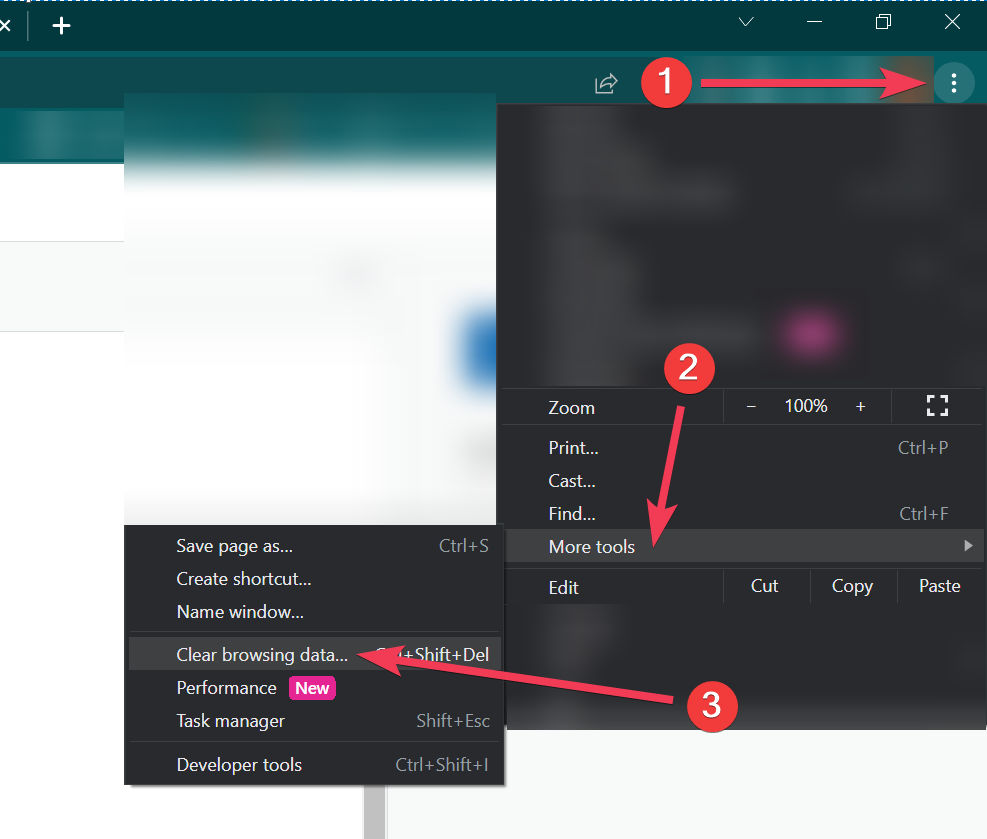Click Copy in the Edit row
987x839 pixels.
tap(852, 586)
